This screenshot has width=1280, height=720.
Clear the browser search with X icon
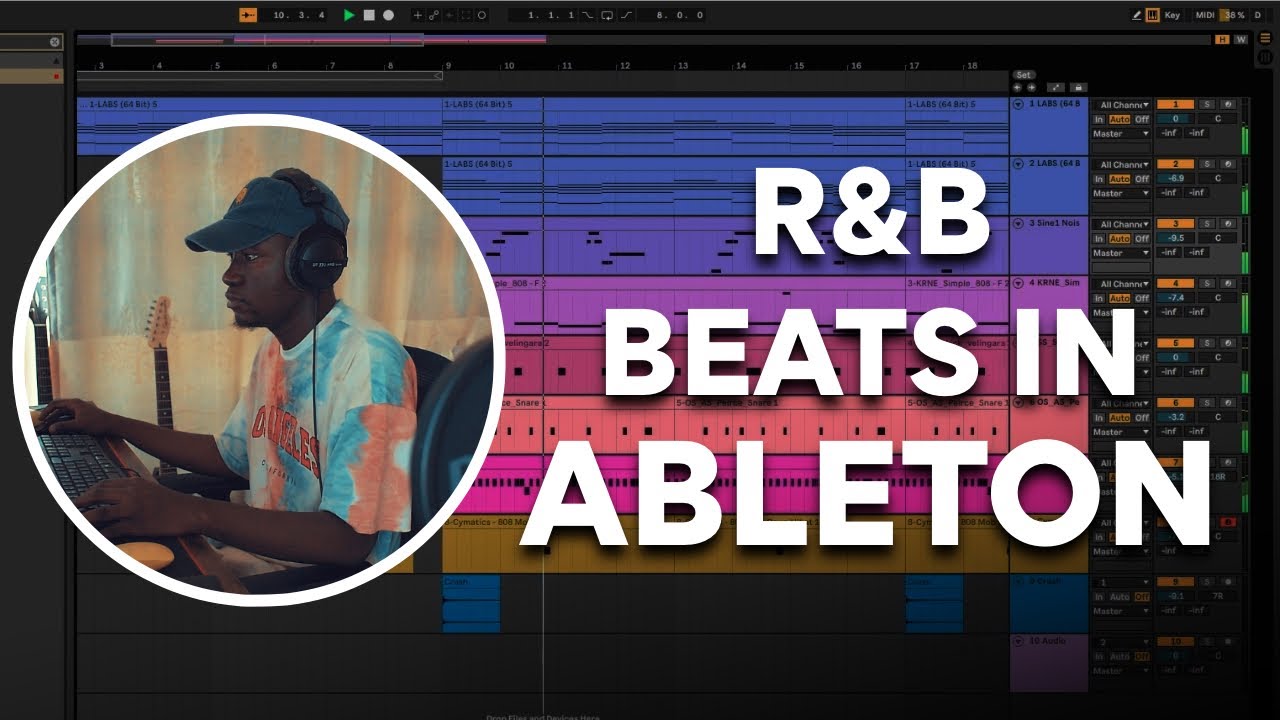(x=54, y=42)
